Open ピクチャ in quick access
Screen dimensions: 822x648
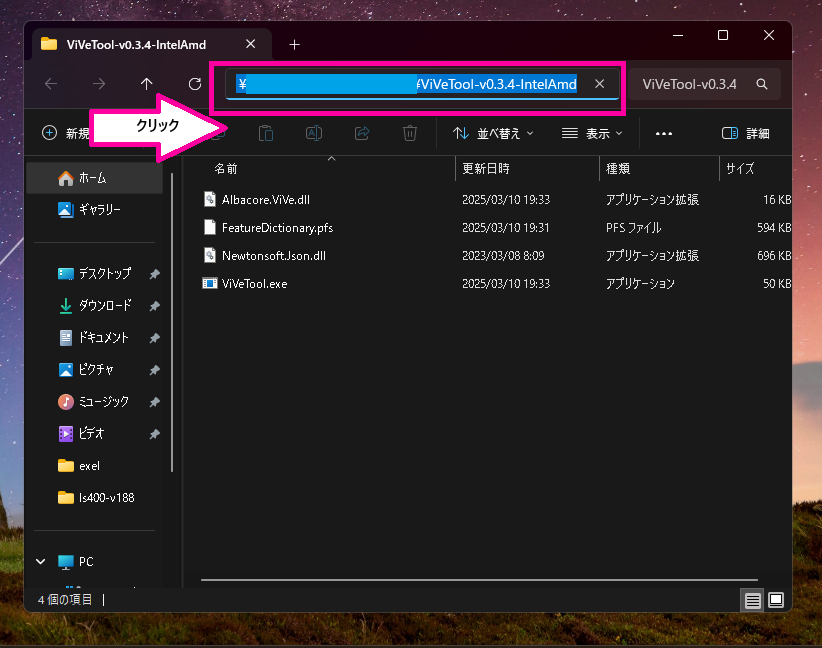coord(86,370)
